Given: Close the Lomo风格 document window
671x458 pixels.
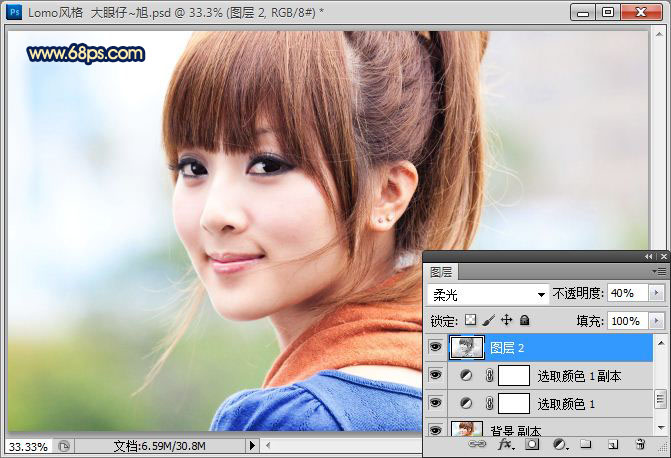Looking at the screenshot, I should point(641,12).
